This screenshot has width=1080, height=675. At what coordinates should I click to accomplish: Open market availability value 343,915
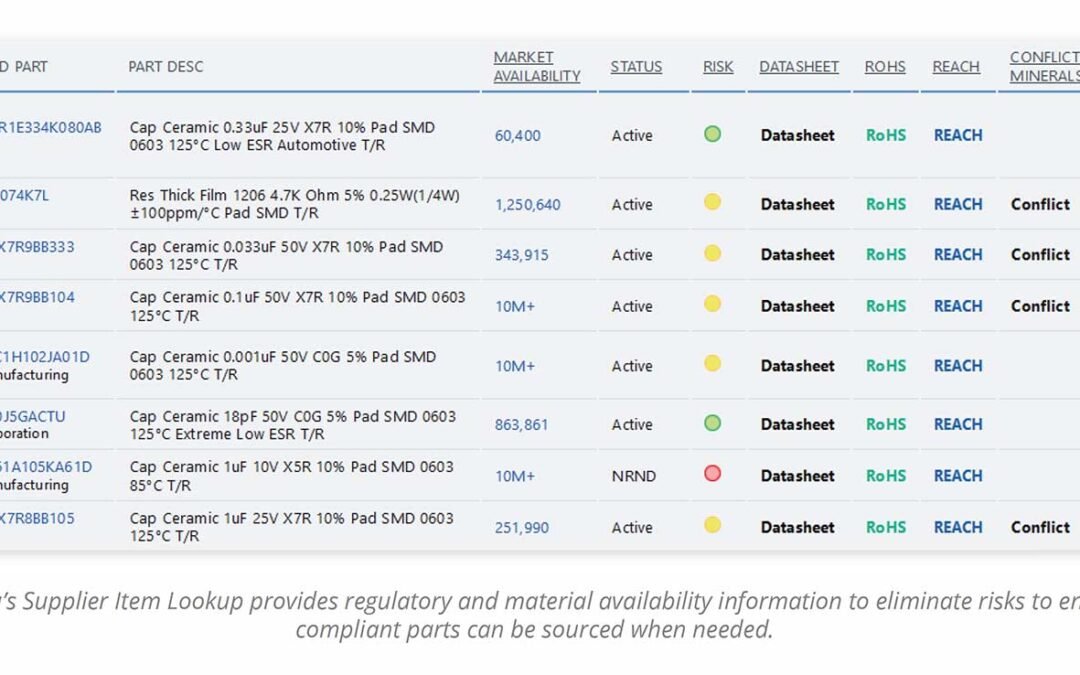click(x=521, y=255)
